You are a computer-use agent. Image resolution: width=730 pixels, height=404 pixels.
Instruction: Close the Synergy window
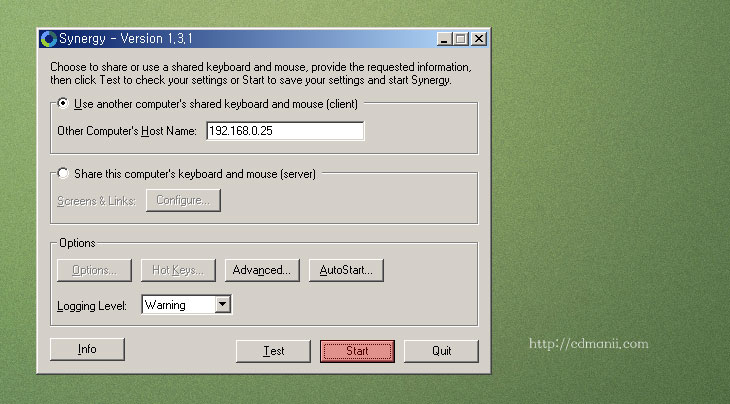[479, 39]
